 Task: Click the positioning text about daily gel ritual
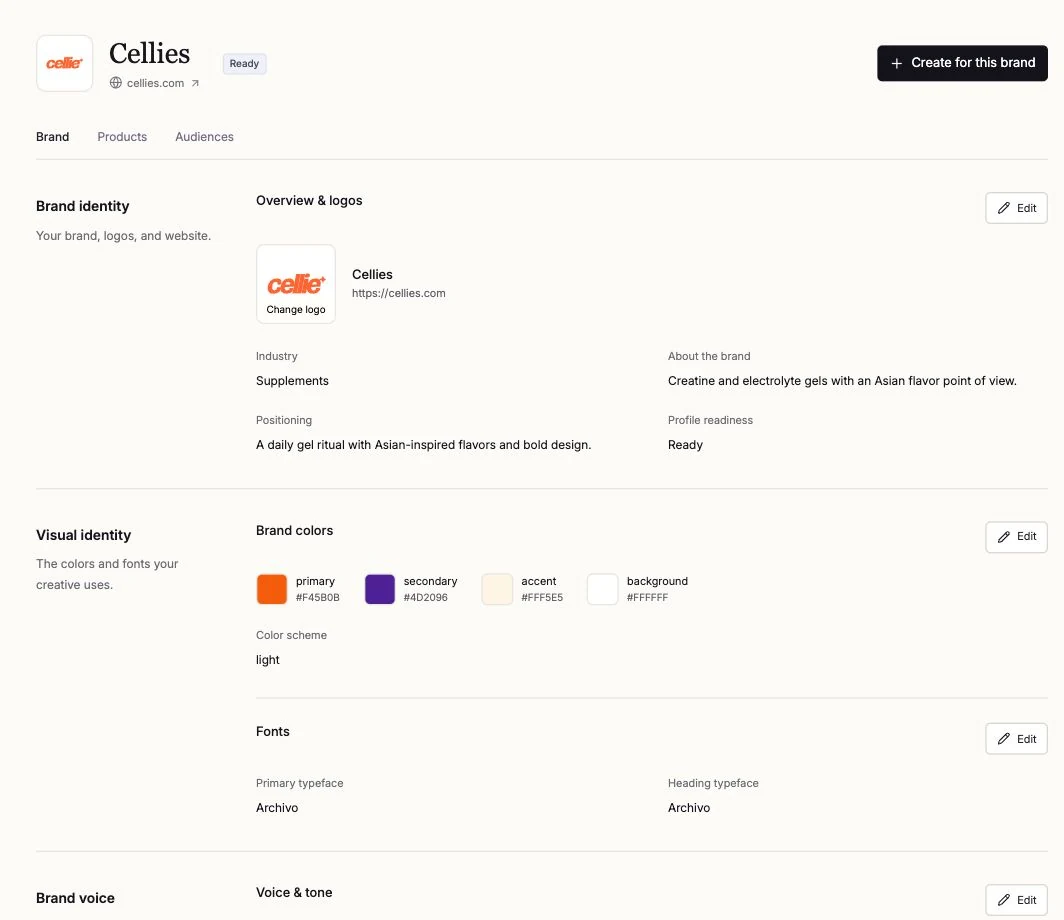tap(423, 445)
